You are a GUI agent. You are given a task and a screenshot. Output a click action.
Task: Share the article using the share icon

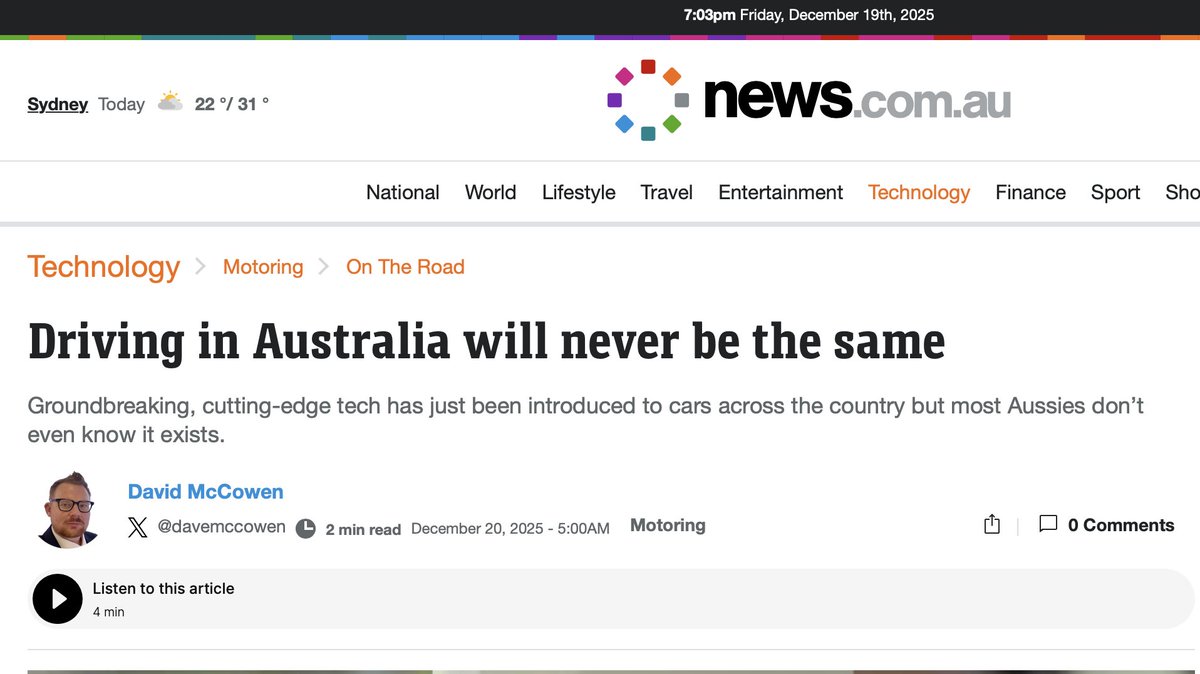click(x=991, y=524)
